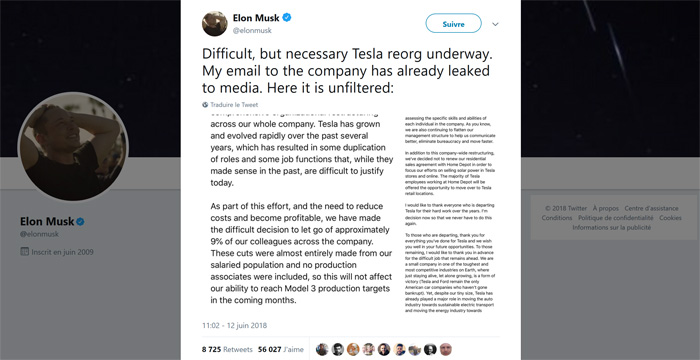The image size is (700, 360).
Task: Open the right email screenshot image
Action: click(x=450, y=214)
